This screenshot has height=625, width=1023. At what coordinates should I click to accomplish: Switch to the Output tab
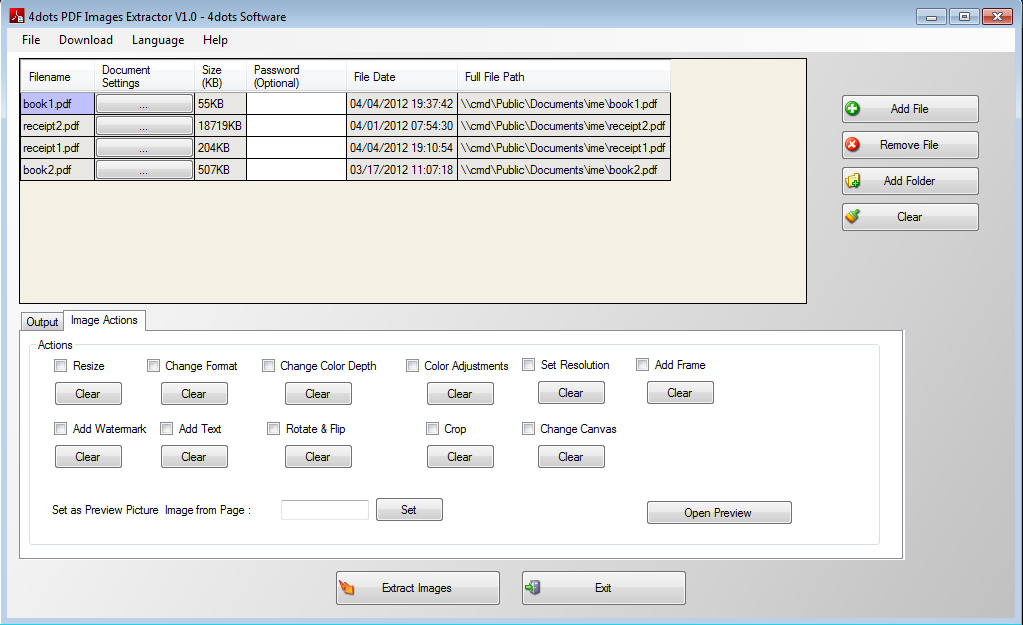click(41, 321)
